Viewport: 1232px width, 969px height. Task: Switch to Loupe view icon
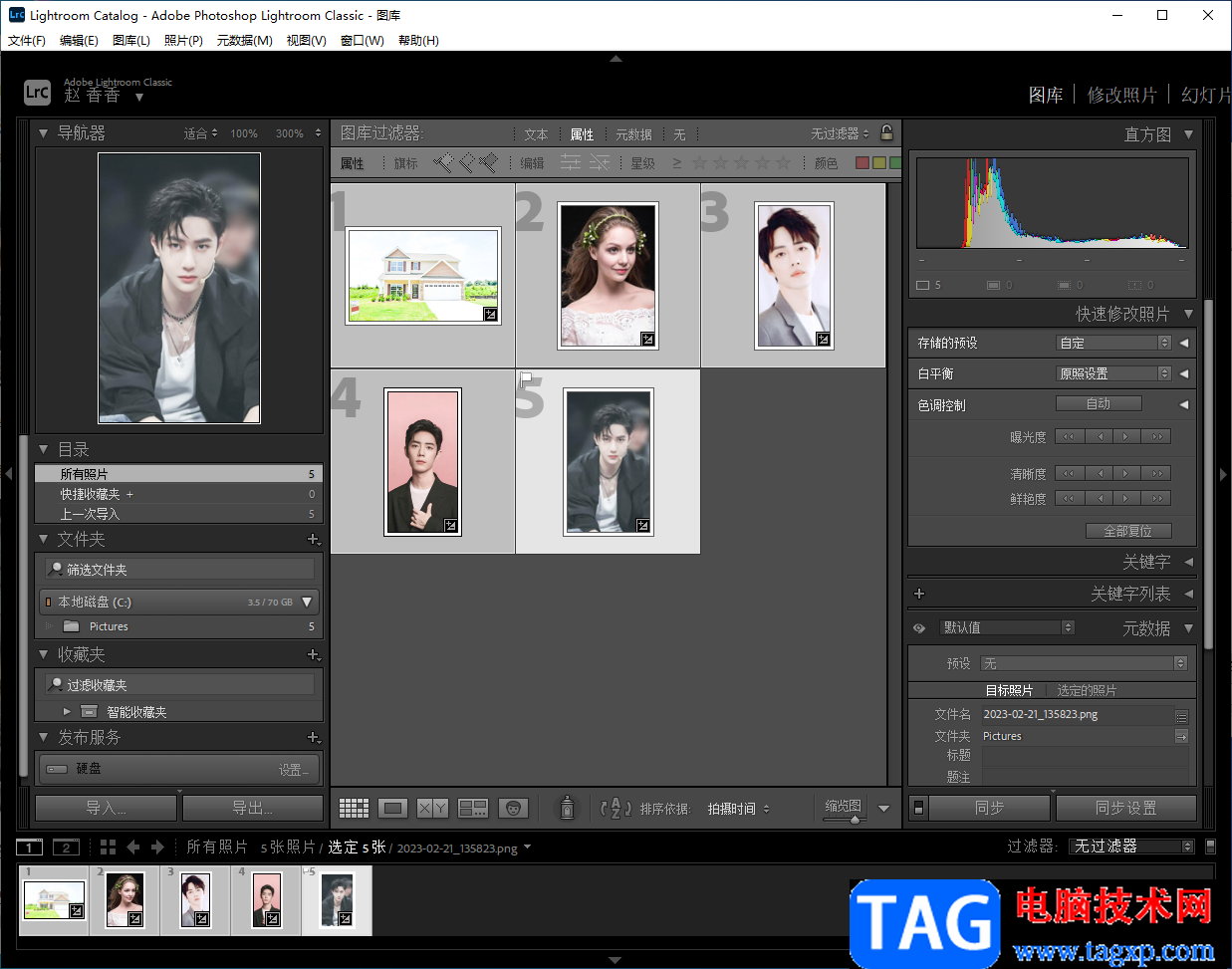(x=392, y=808)
